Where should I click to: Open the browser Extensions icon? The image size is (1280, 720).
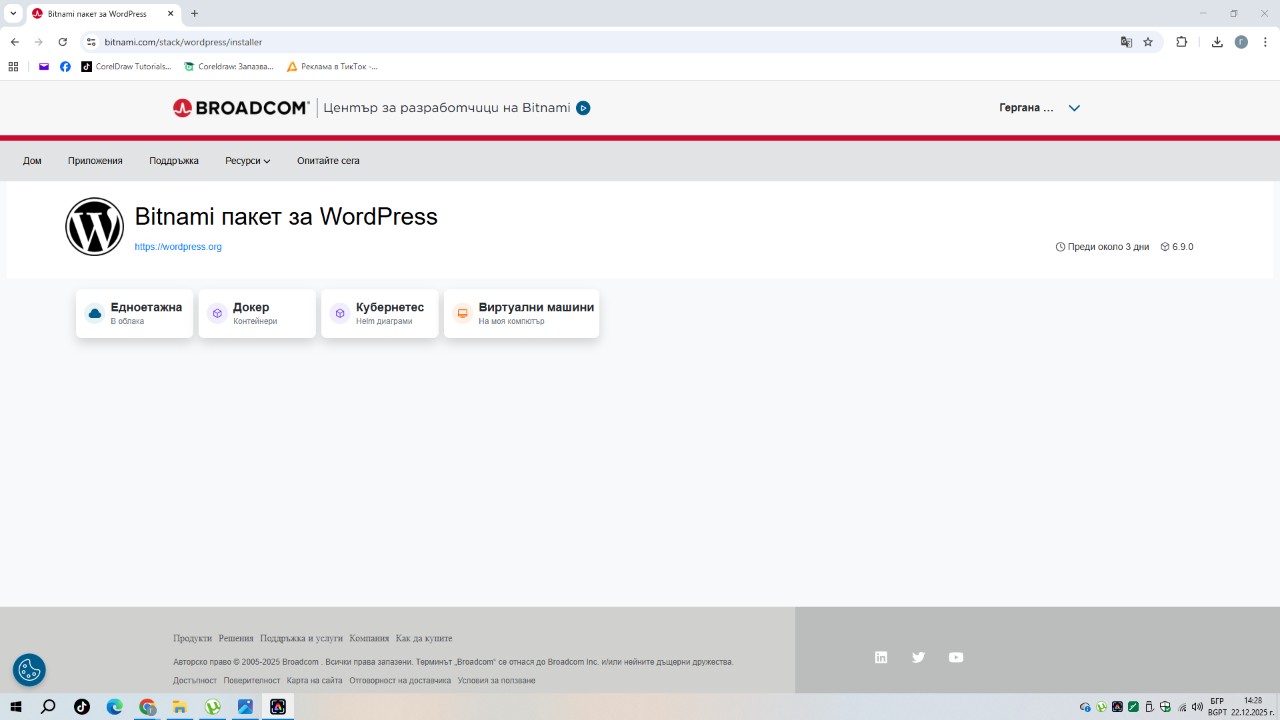click(1181, 42)
